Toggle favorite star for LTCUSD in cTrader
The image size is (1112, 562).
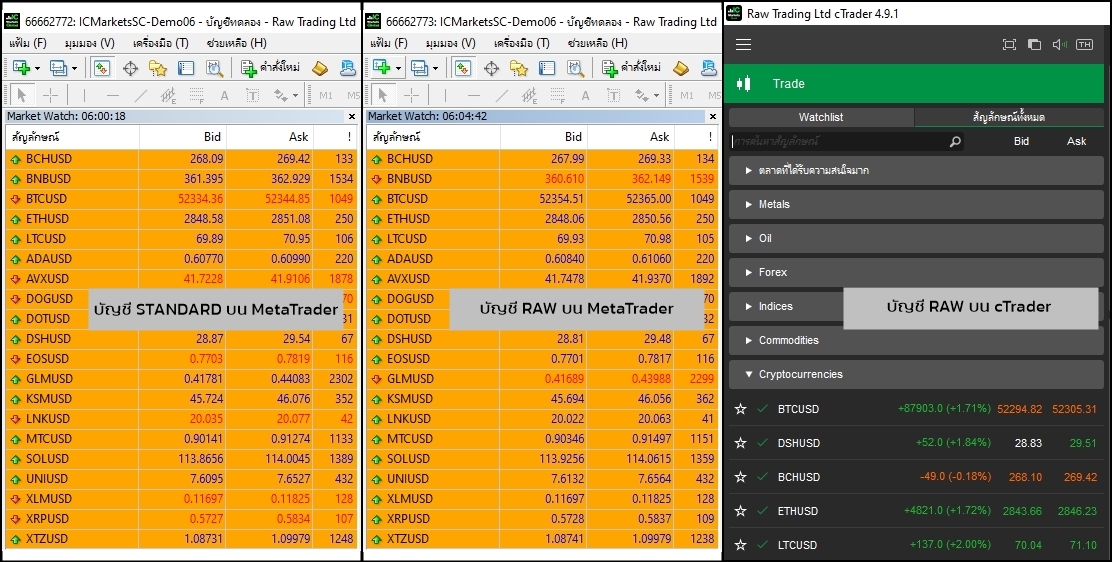coord(740,545)
